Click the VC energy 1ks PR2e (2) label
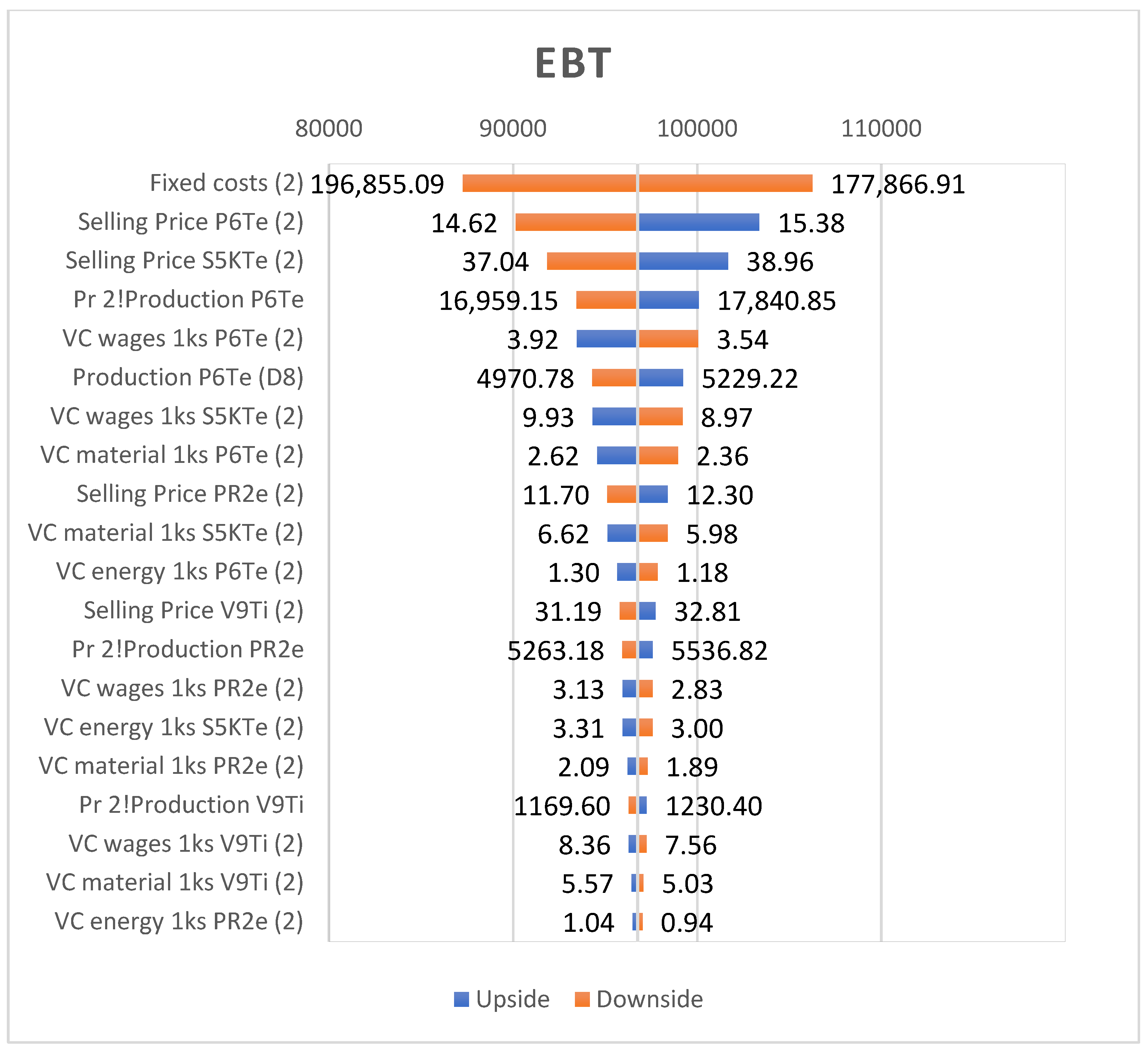The width and height of the screenshot is (1148, 1053). [x=179, y=921]
